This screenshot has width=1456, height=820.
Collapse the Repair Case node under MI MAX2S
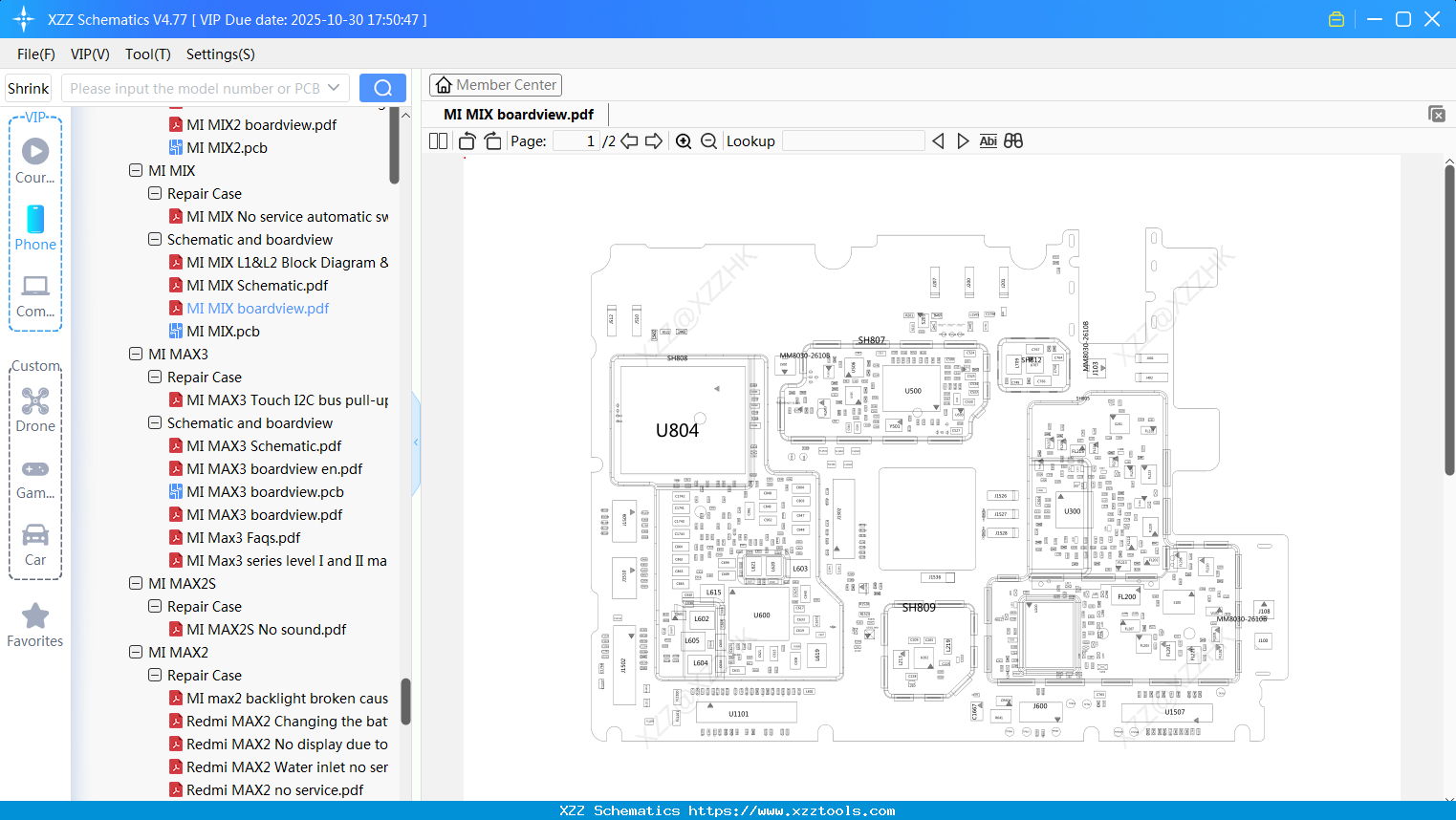[x=155, y=607]
